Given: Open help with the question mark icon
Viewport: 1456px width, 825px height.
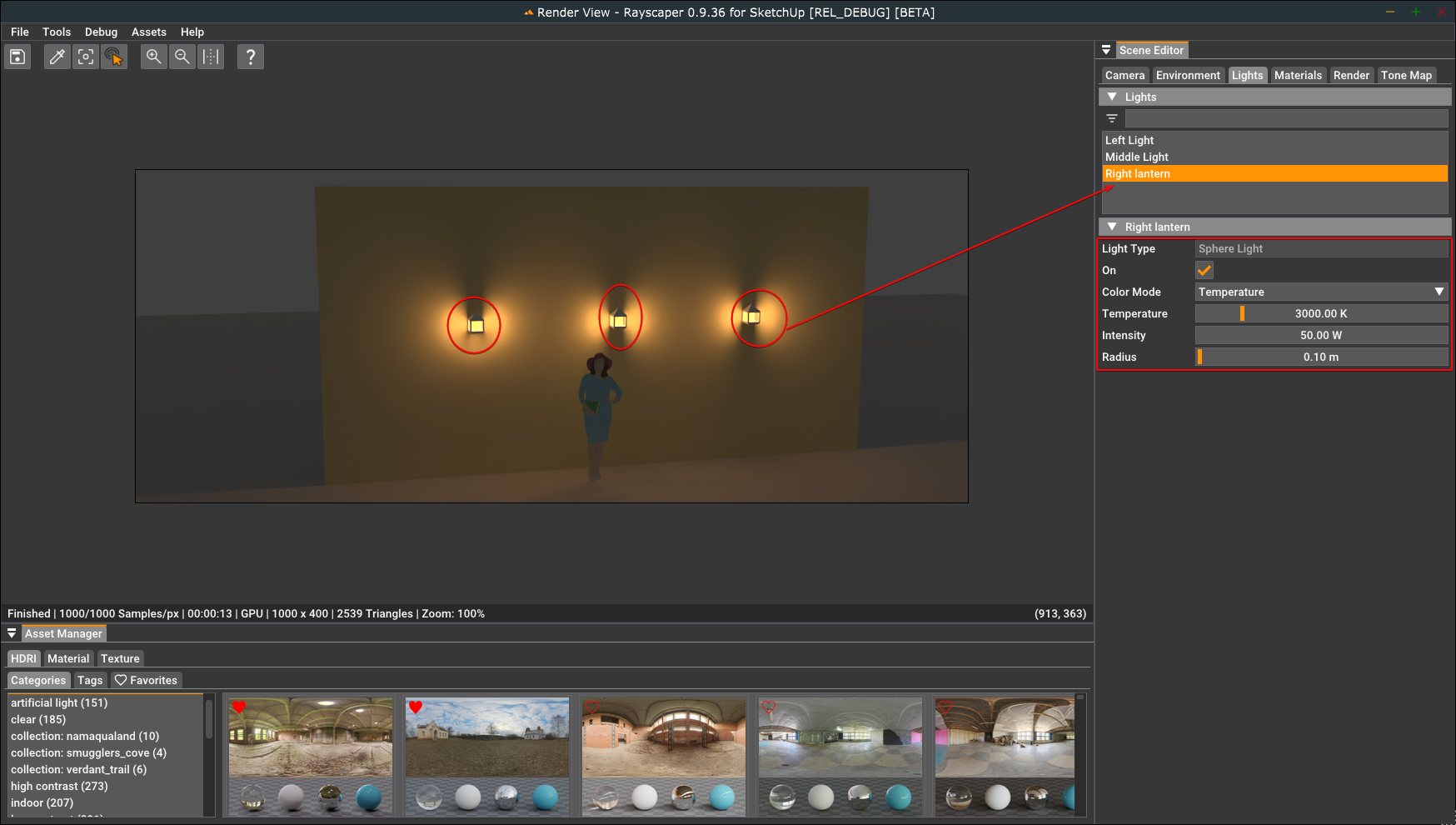Looking at the screenshot, I should pos(251,57).
